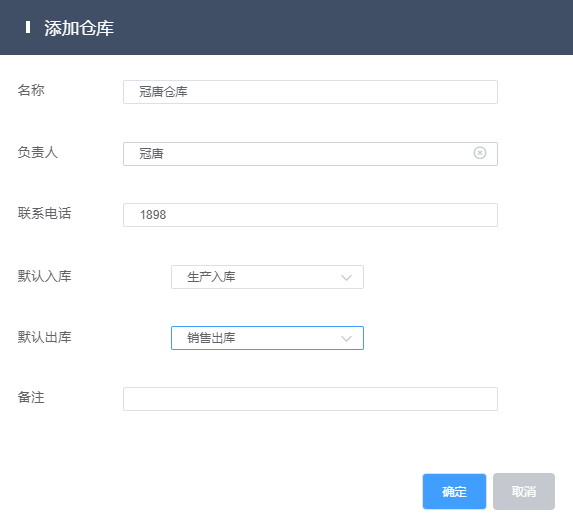This screenshot has height=525, width=573.
Task: Click the 联系电话 label
Action: (x=44, y=213)
